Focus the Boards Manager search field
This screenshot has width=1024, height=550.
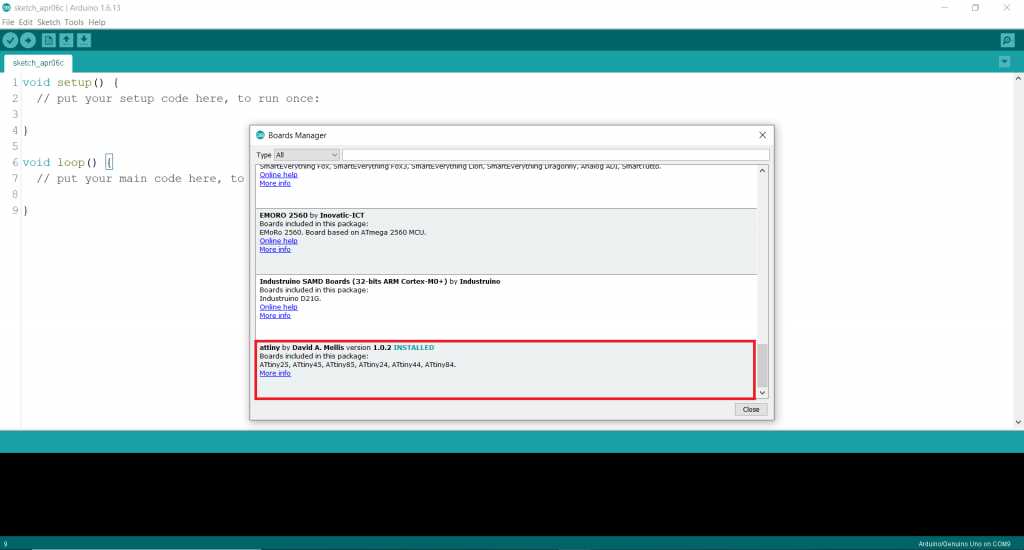point(556,155)
